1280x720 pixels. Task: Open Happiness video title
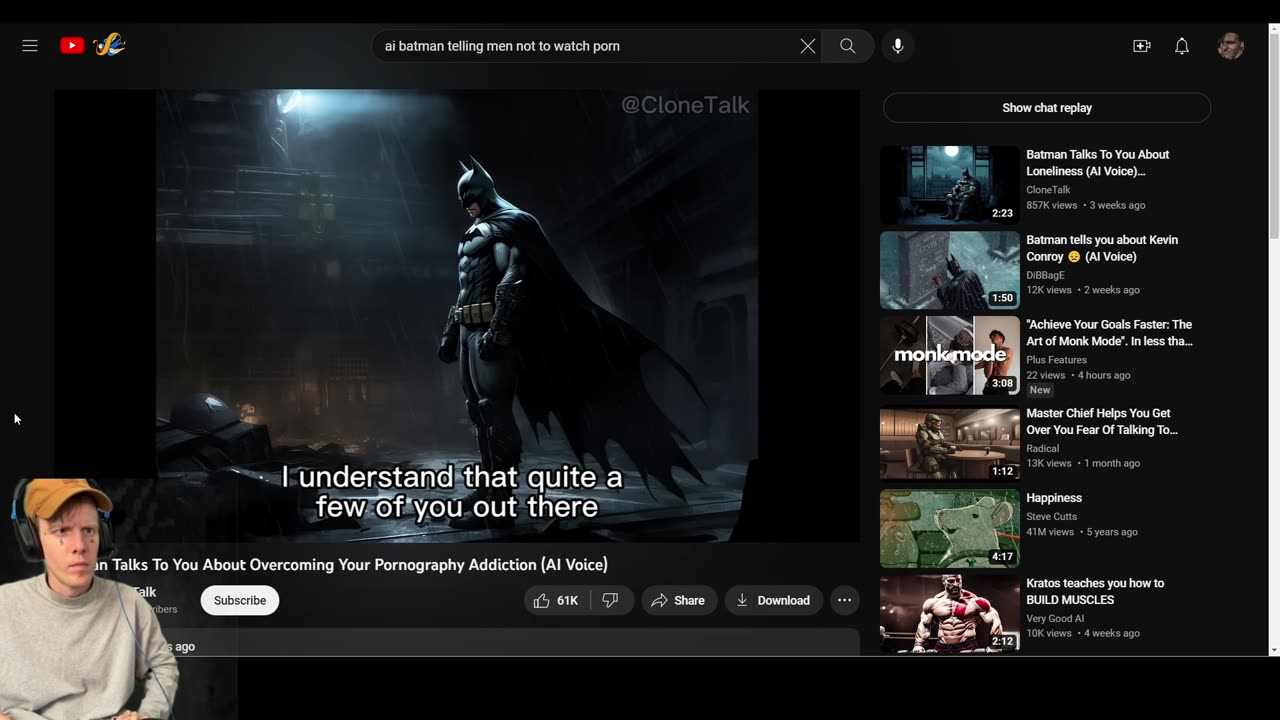[x=1054, y=498]
